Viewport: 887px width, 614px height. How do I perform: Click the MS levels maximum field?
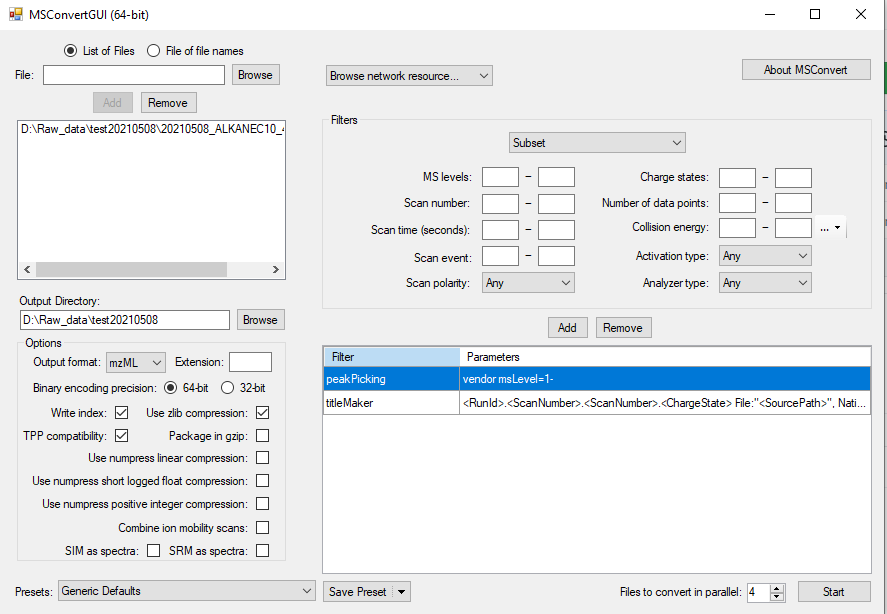(x=557, y=177)
